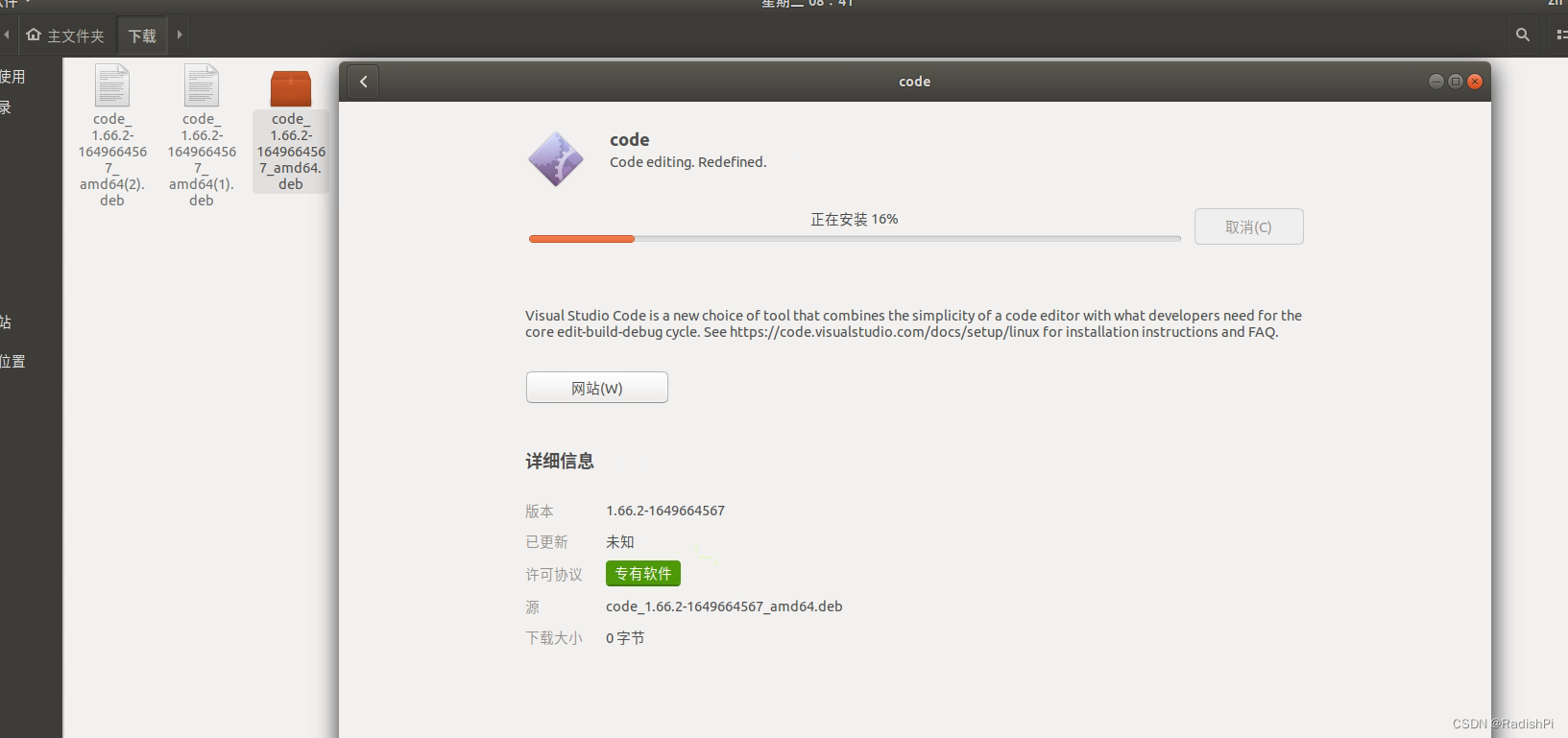Open the 下载 path bar tab
The image size is (1568, 738).
pos(142,36)
